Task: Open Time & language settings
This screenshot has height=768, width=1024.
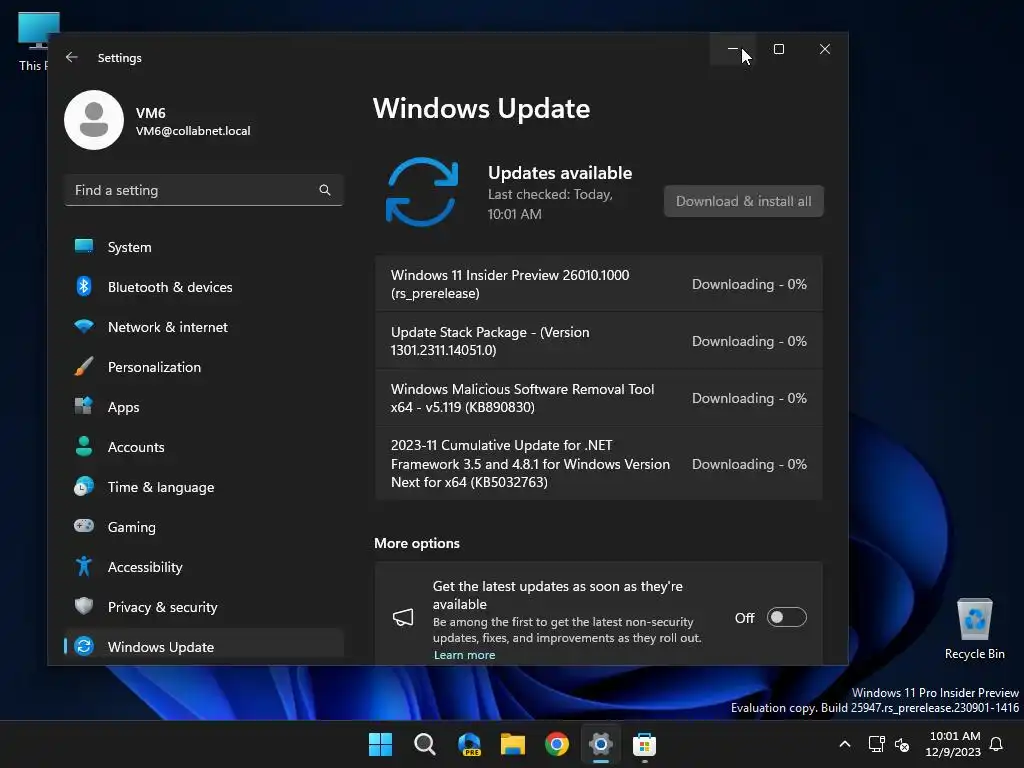Action: [x=204, y=487]
